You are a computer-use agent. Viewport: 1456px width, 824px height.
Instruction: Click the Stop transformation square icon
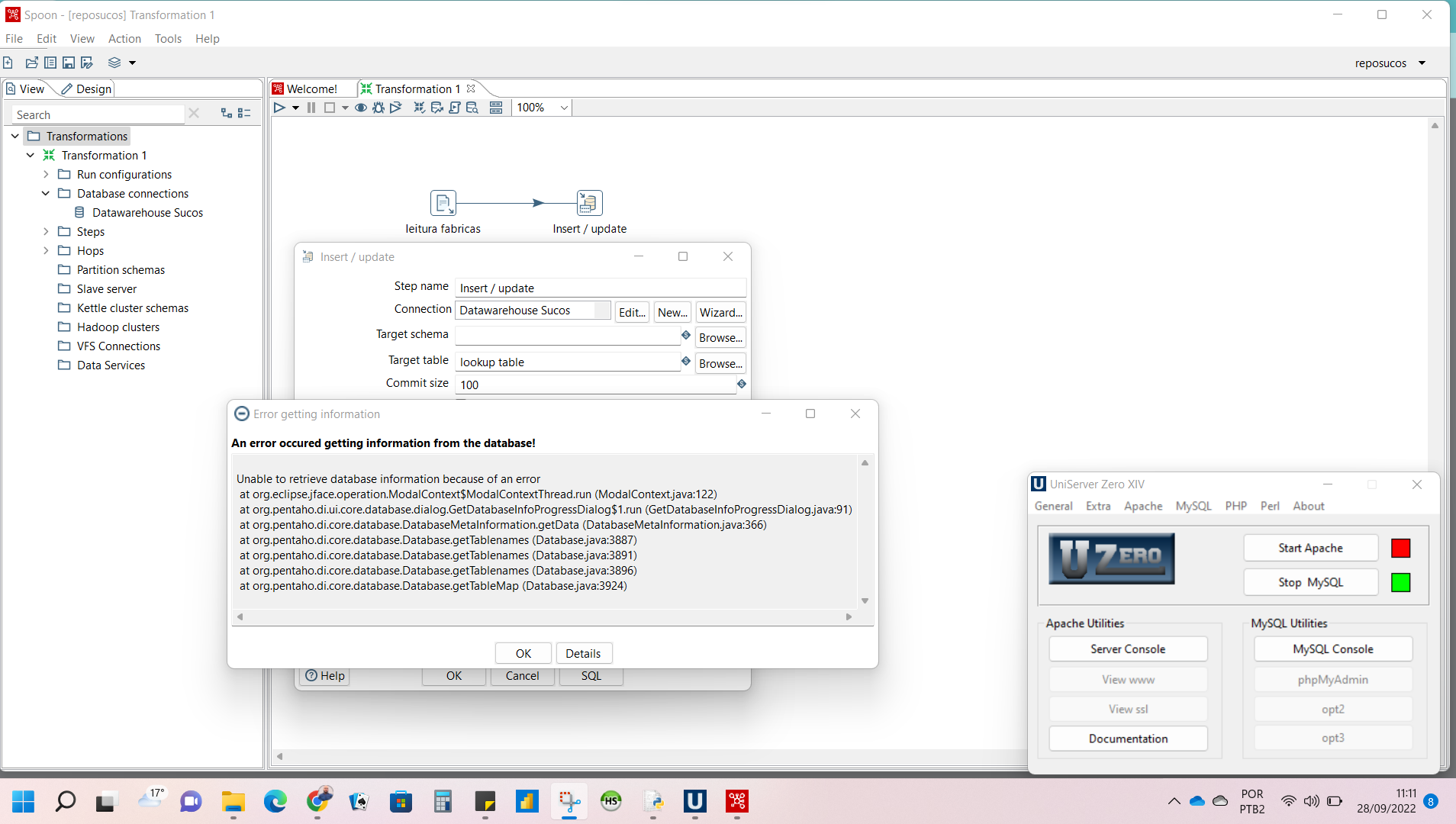tap(330, 108)
